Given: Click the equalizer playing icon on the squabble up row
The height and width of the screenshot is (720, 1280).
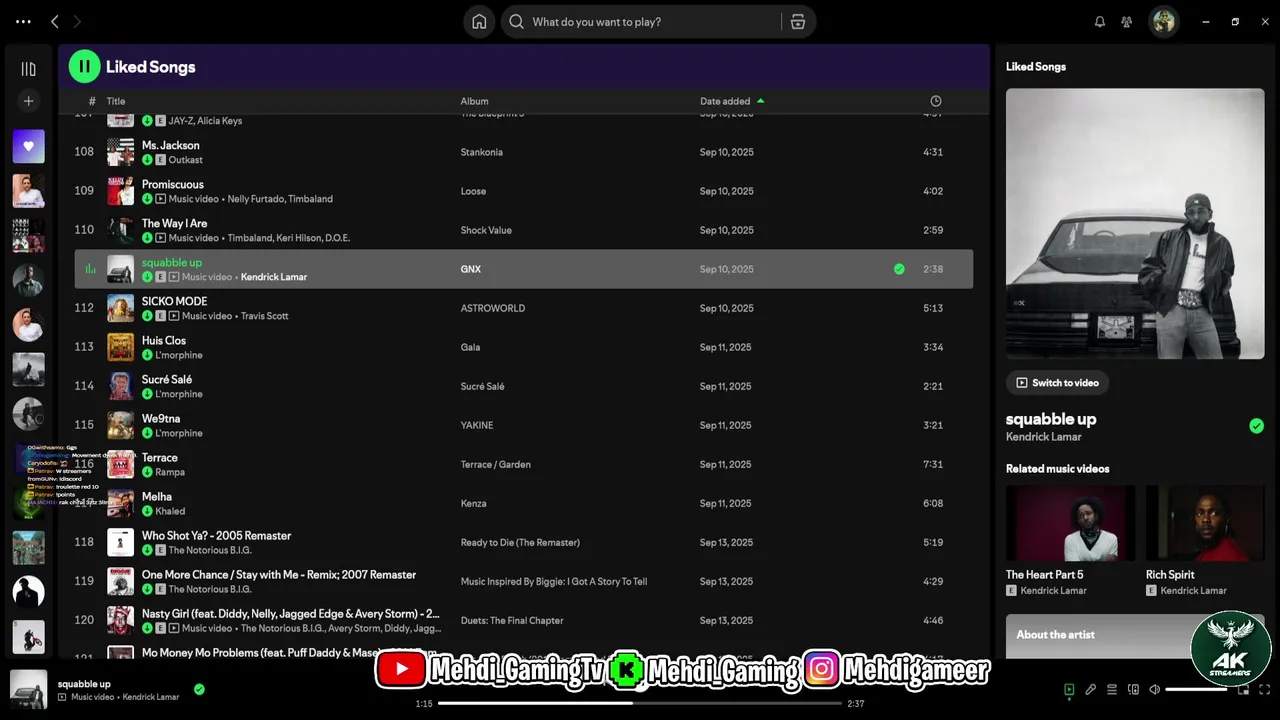Looking at the screenshot, I should click(x=90, y=269).
